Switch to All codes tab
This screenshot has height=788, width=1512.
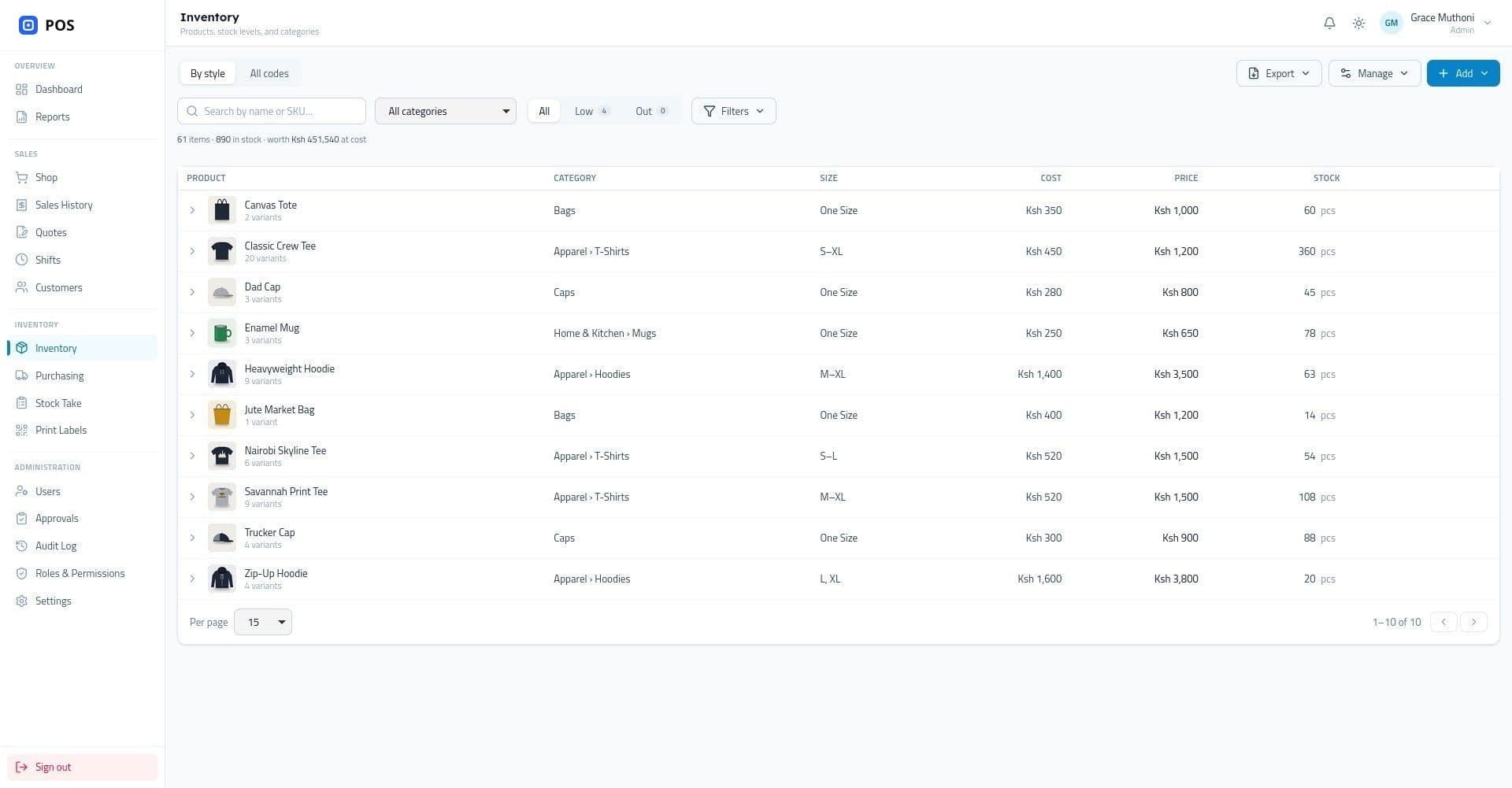tap(269, 73)
